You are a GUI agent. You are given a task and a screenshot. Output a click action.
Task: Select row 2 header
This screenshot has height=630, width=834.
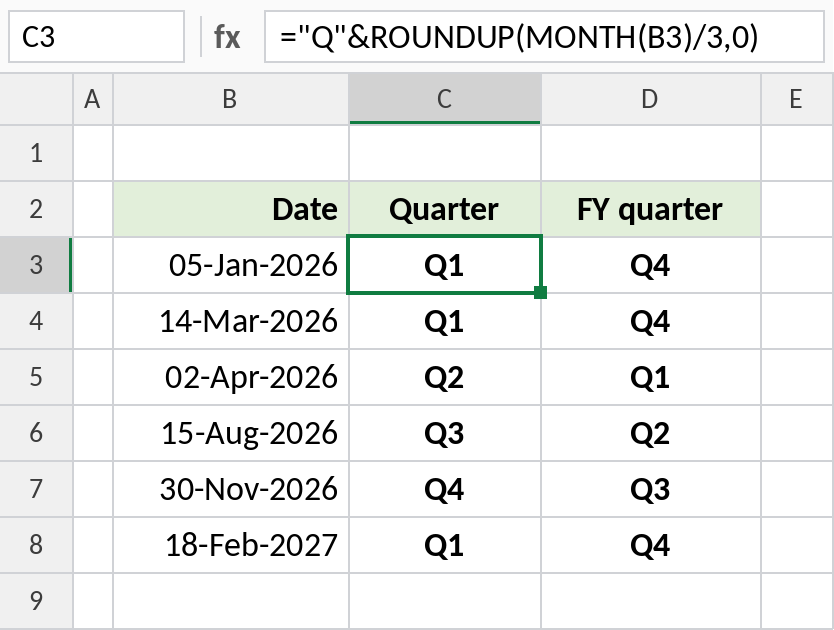tap(36, 209)
